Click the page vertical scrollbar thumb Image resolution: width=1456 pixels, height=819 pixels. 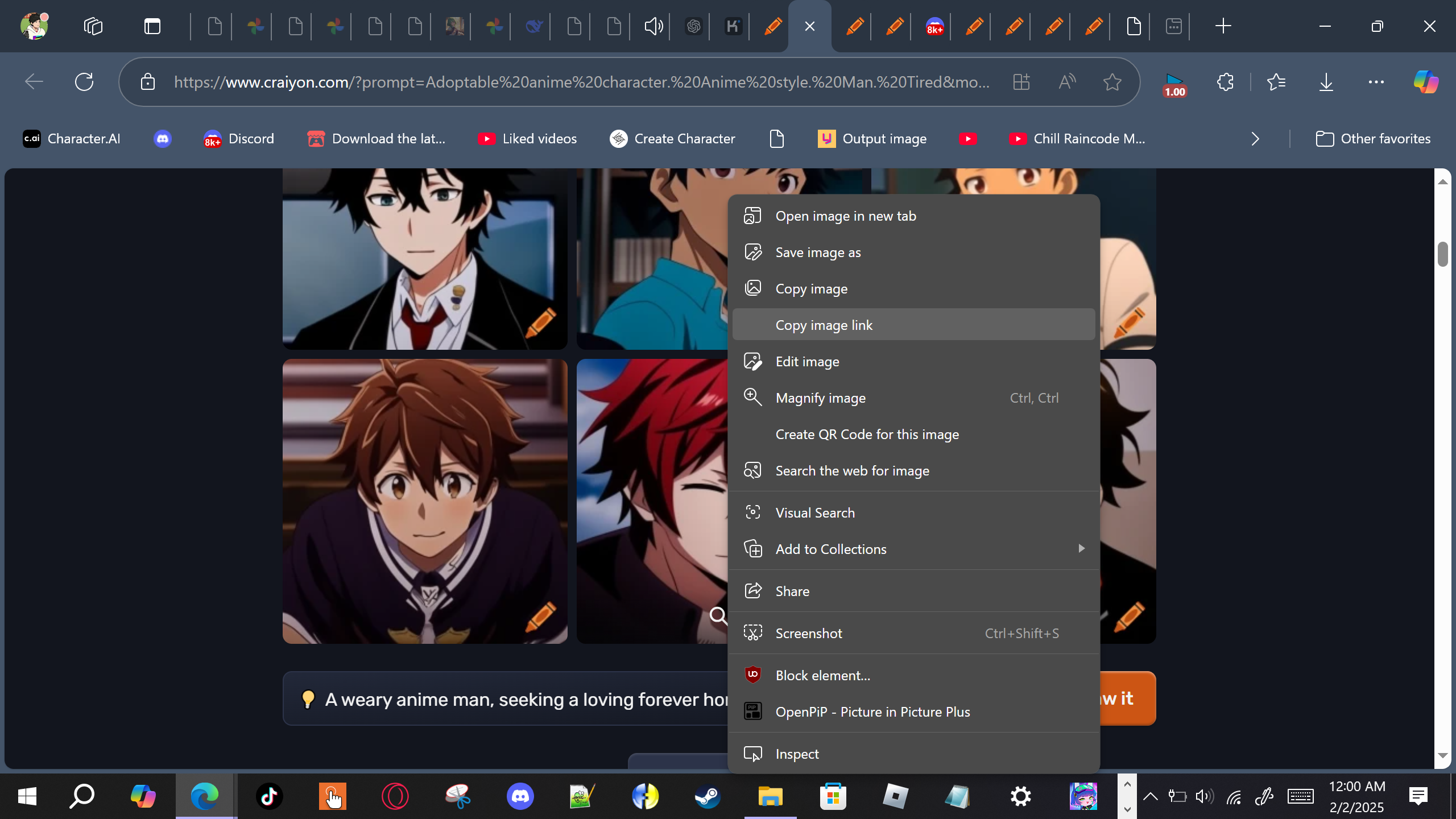(1442, 254)
